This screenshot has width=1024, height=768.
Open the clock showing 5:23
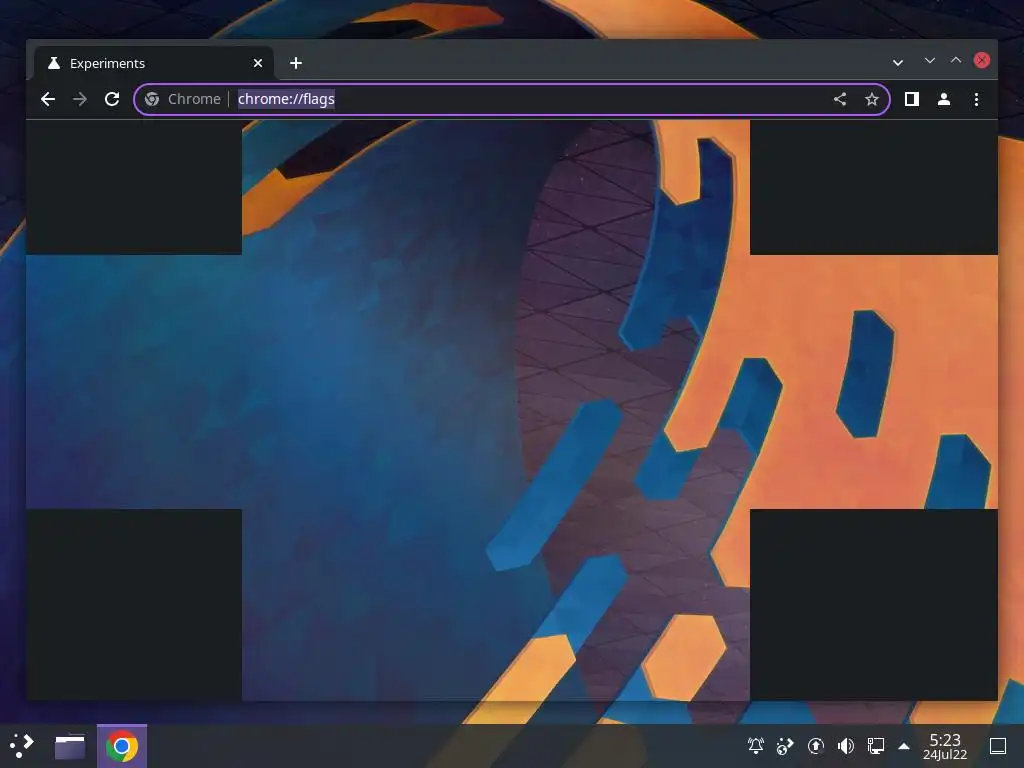pyautogui.click(x=945, y=746)
